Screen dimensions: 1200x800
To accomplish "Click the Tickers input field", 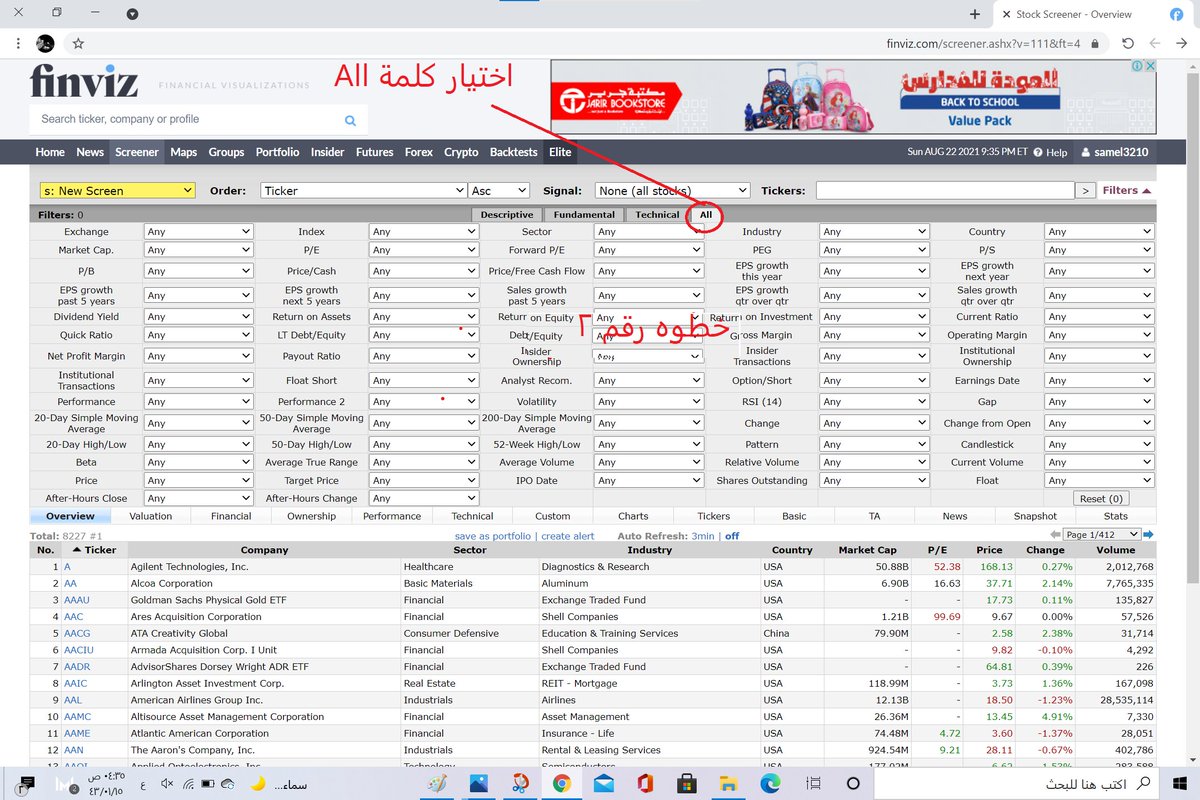I will (x=944, y=190).
